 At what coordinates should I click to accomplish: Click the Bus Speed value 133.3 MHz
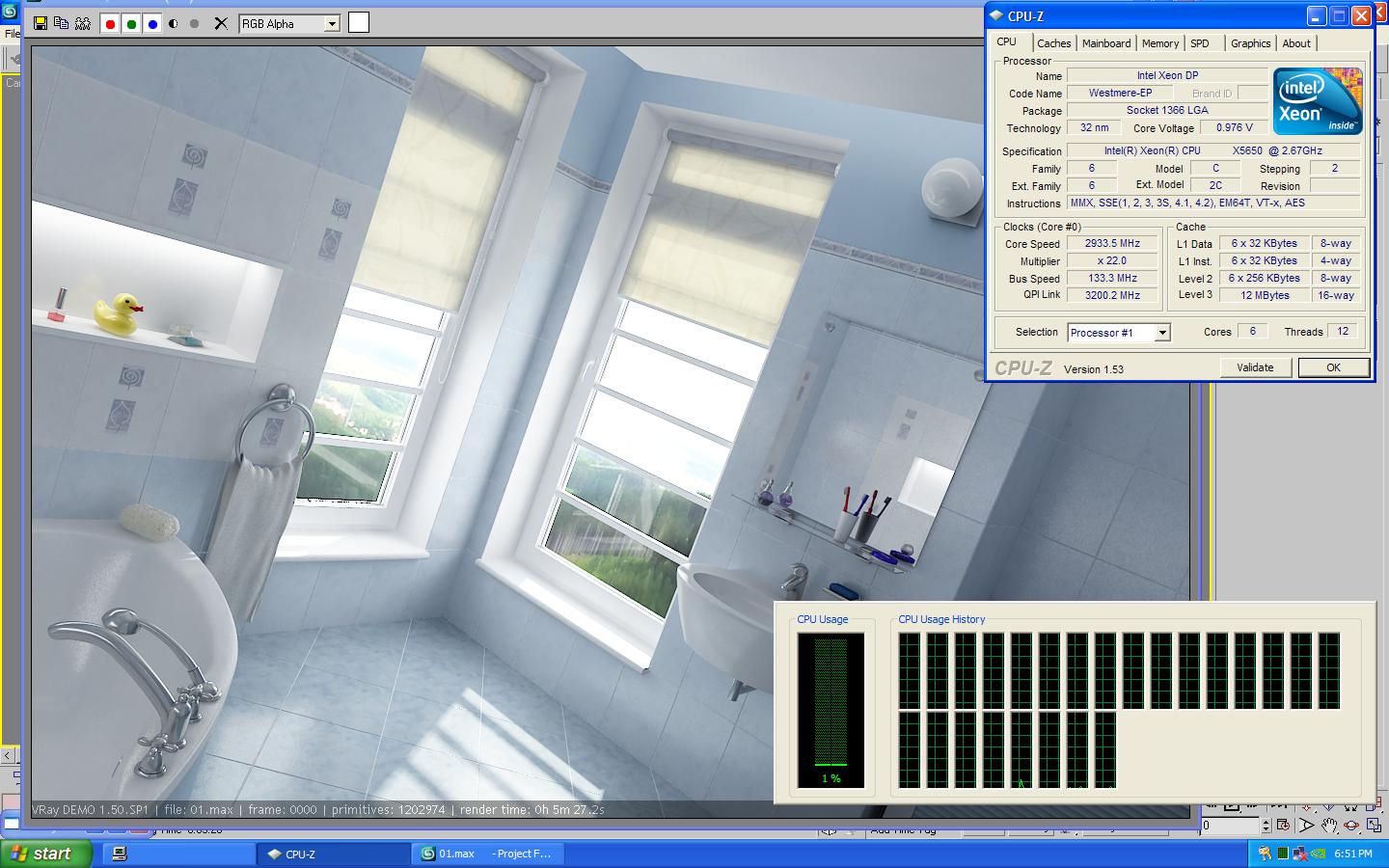coord(1112,279)
